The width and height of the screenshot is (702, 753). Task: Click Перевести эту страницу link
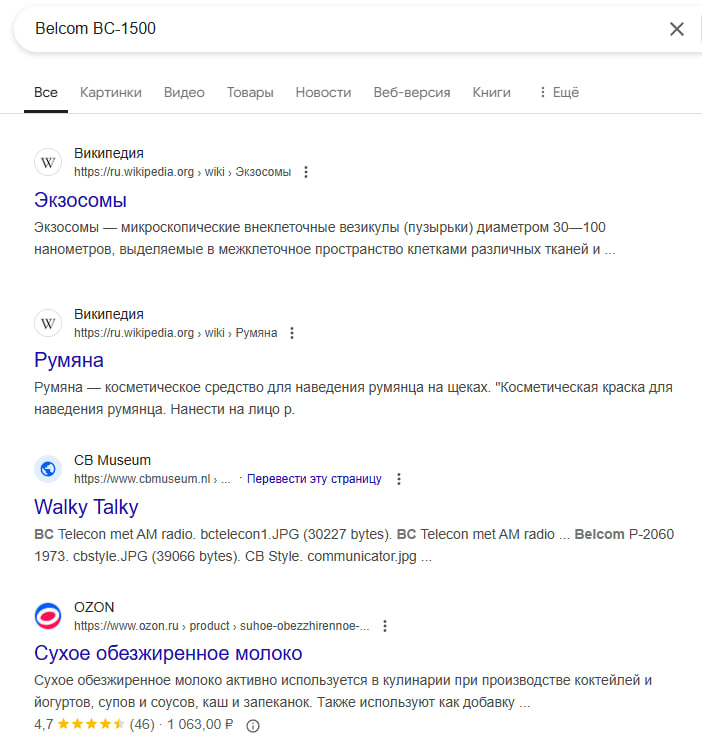314,479
